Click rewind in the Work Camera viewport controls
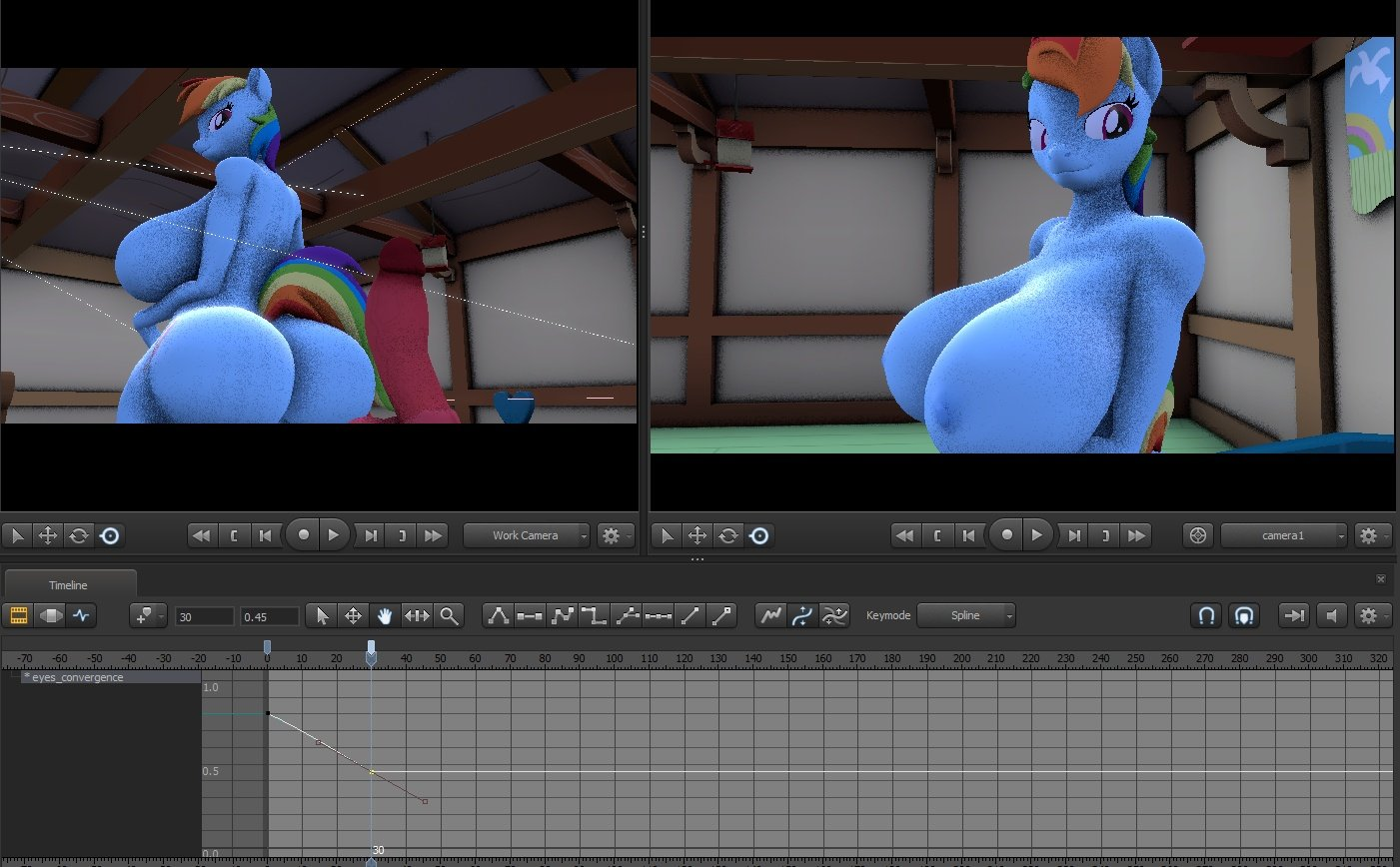The image size is (1400, 867). [x=201, y=535]
